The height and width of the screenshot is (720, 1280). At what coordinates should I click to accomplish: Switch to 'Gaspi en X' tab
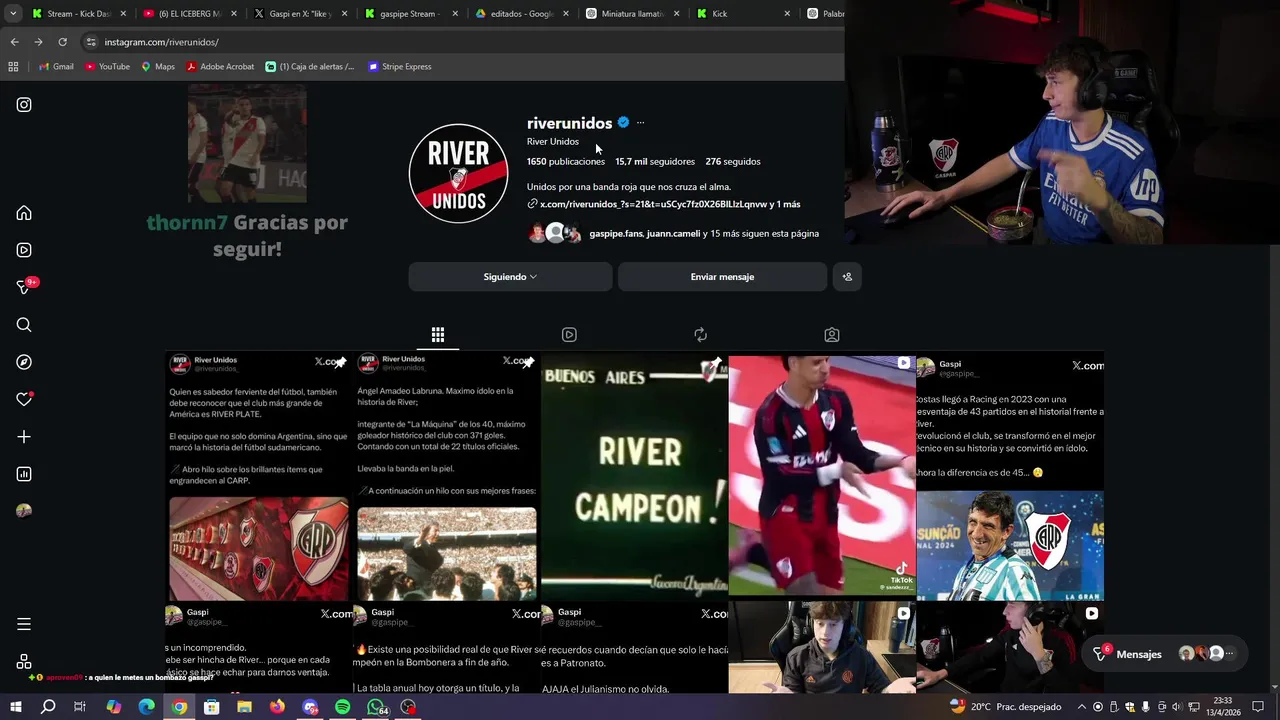point(301,14)
